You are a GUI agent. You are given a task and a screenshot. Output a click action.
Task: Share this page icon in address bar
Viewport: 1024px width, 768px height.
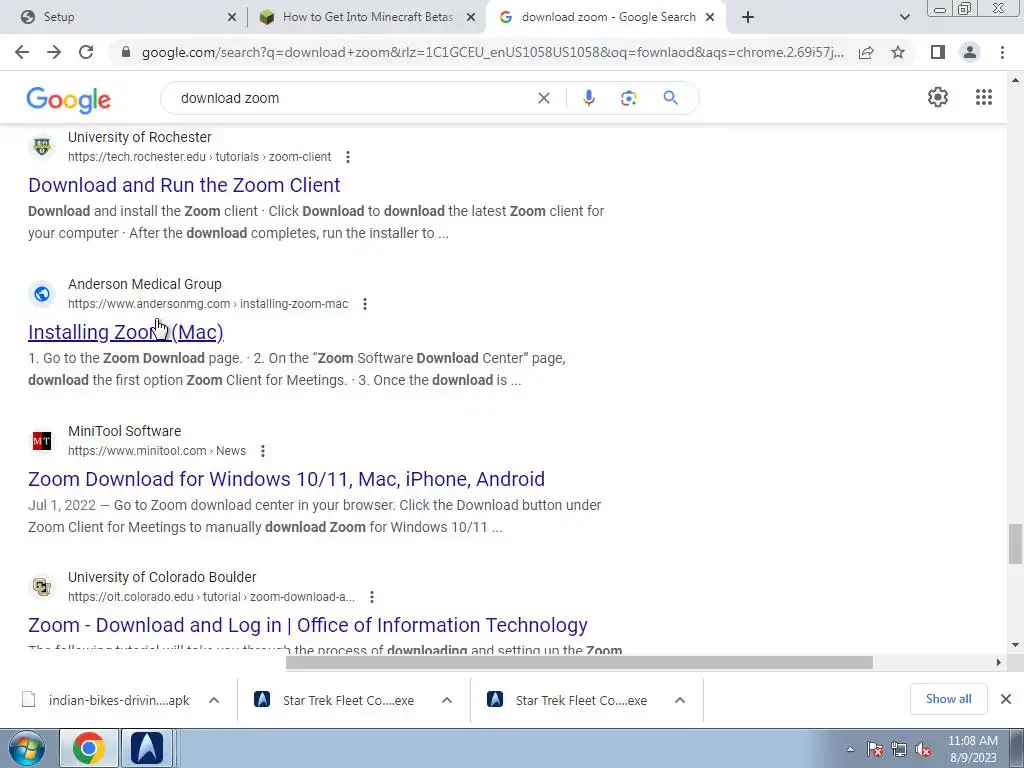click(866, 52)
